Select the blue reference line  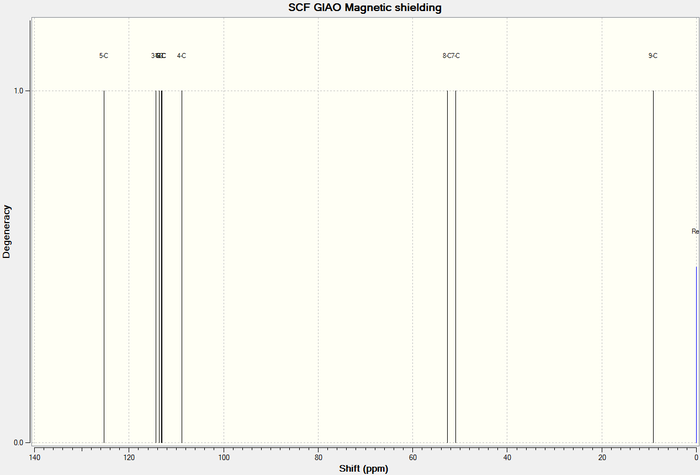coord(696,355)
